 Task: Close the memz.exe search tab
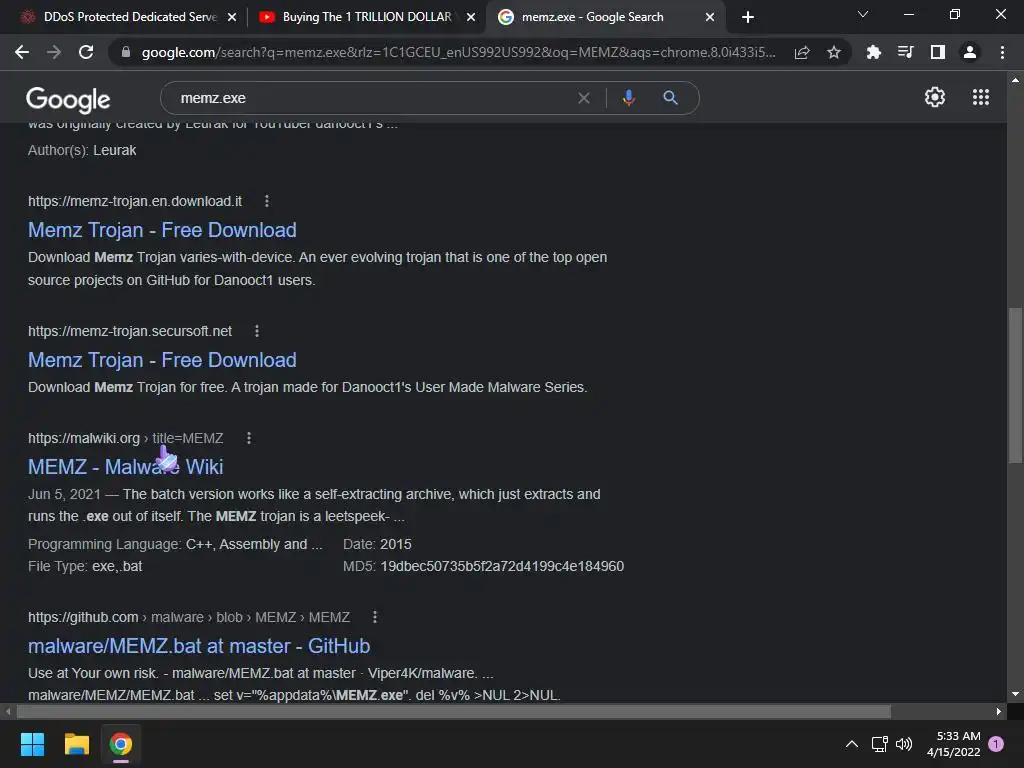(710, 17)
